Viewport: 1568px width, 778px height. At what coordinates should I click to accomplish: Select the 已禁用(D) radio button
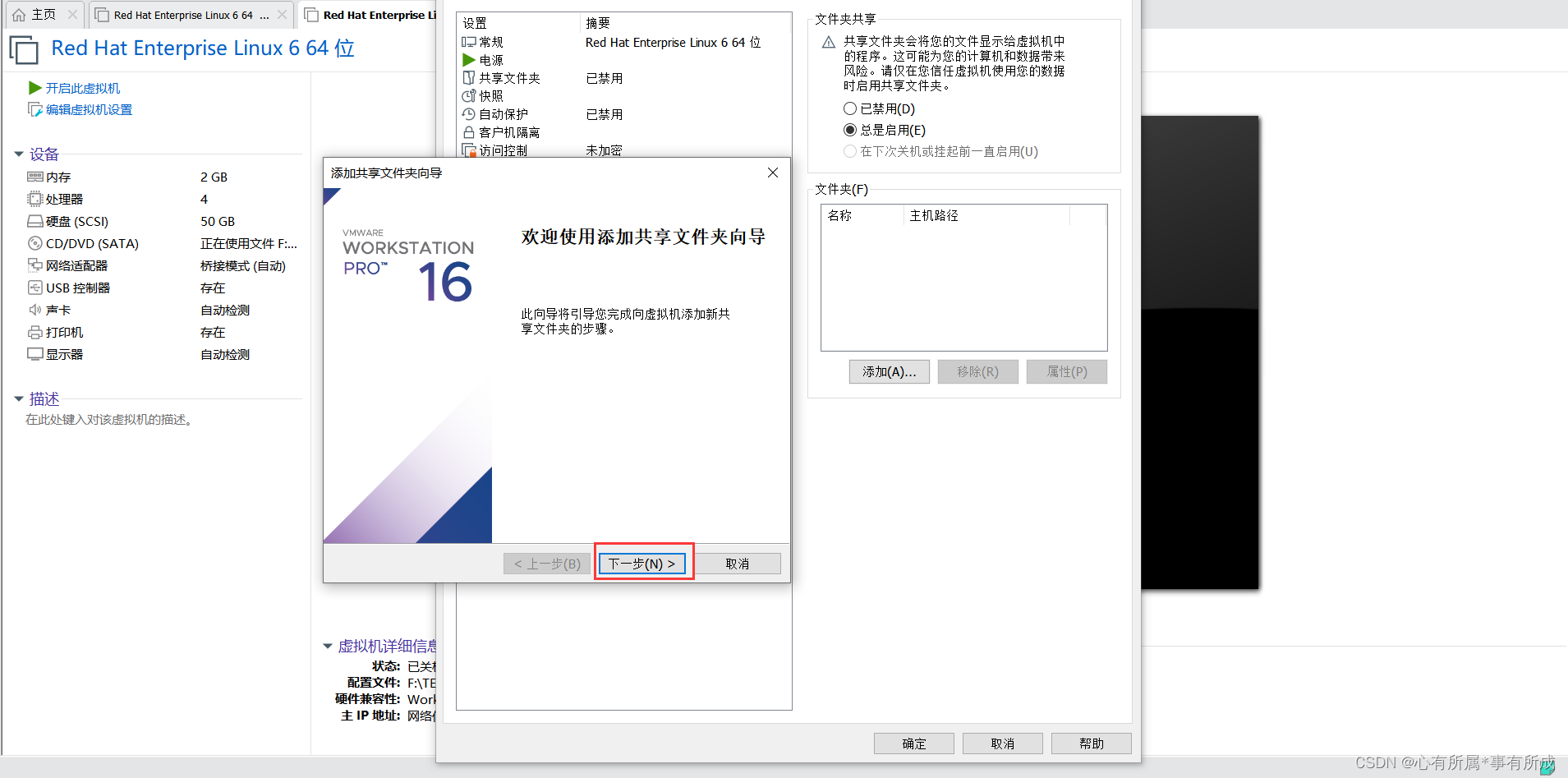pyautogui.click(x=850, y=108)
